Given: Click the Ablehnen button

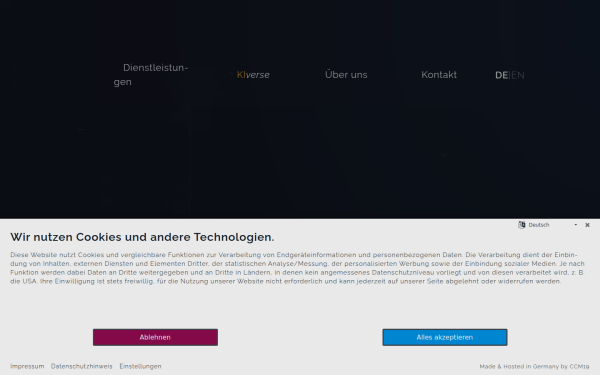Looking at the screenshot, I should pos(155,337).
